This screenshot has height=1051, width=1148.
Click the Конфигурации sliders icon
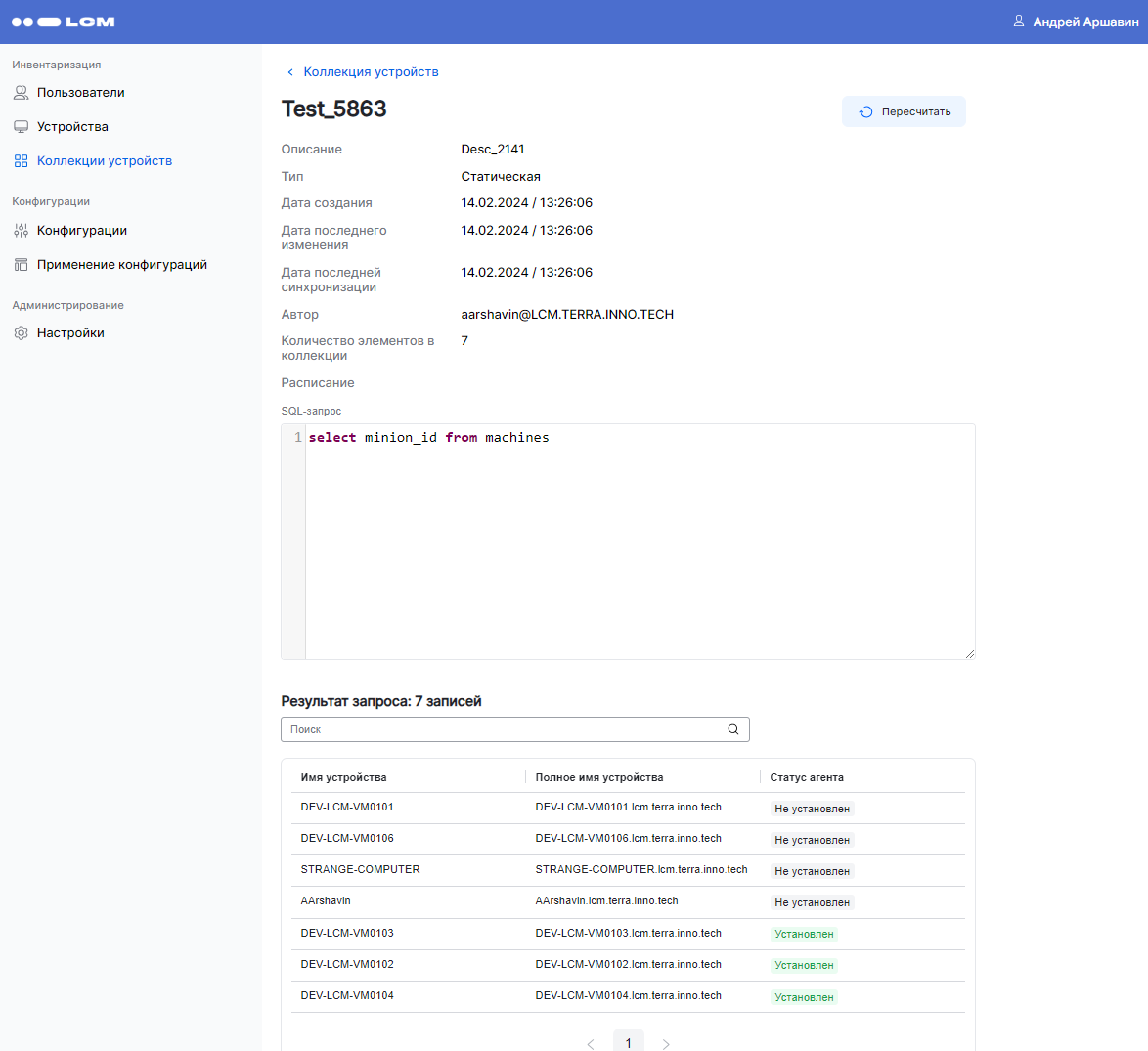21,231
